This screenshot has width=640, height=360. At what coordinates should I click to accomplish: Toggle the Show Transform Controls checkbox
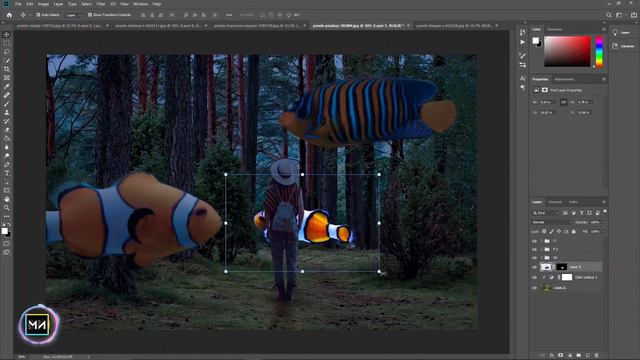pos(90,15)
